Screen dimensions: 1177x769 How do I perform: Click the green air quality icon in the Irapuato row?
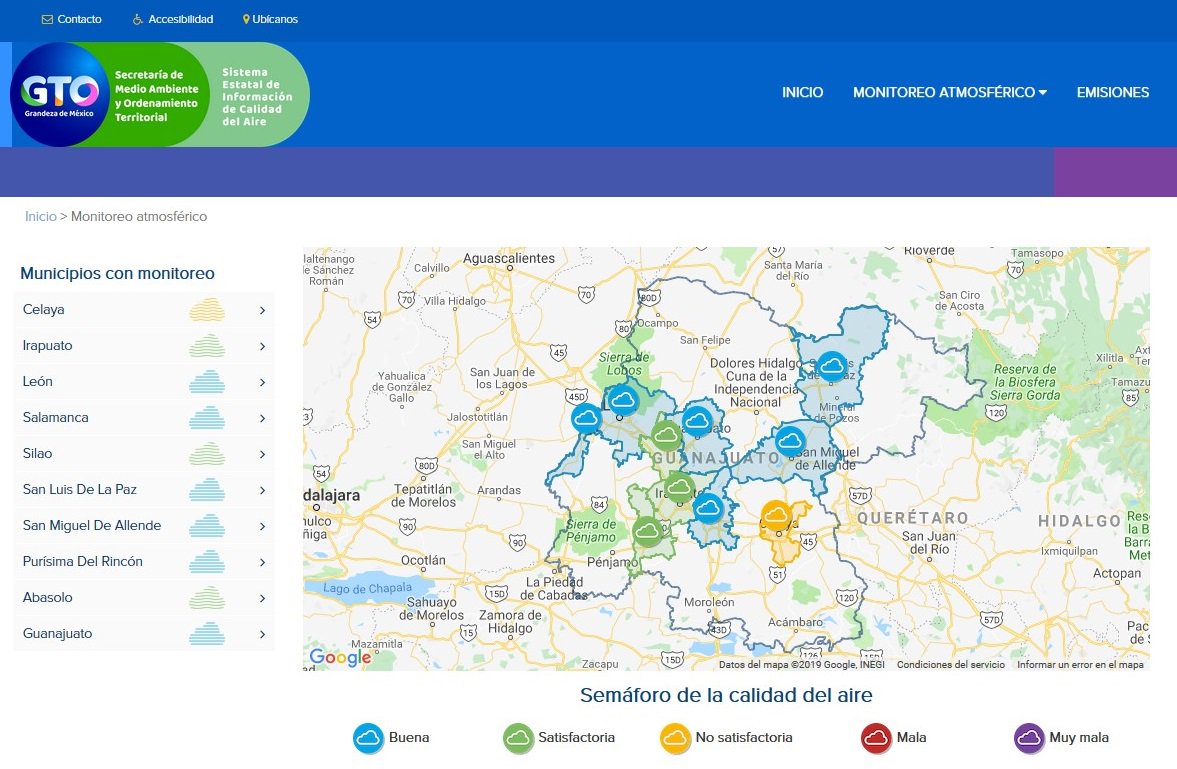point(207,345)
